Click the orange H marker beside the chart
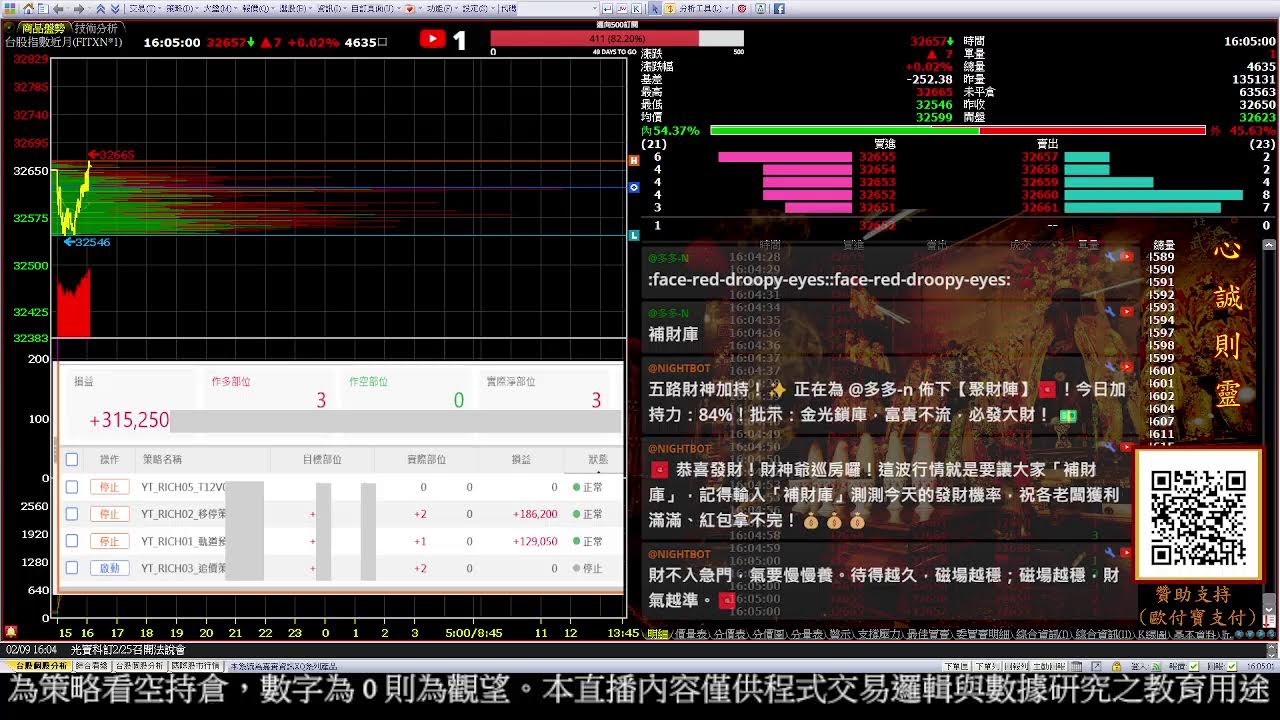 pyautogui.click(x=633, y=160)
